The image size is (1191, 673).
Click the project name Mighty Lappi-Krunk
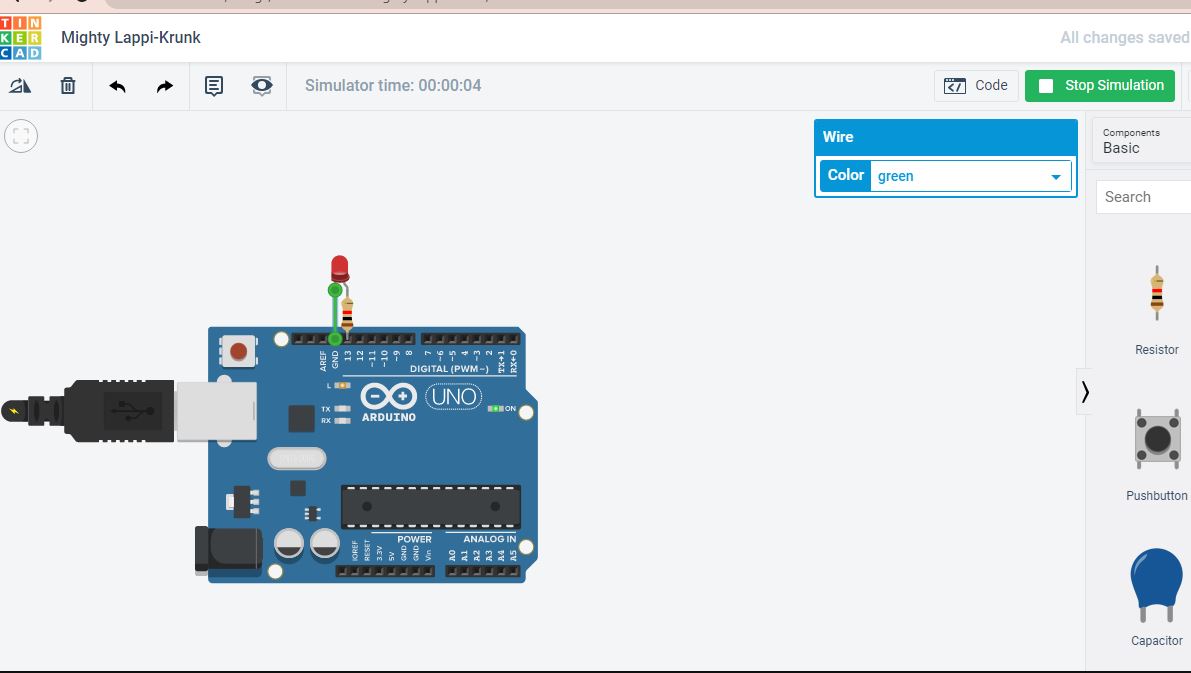(131, 37)
